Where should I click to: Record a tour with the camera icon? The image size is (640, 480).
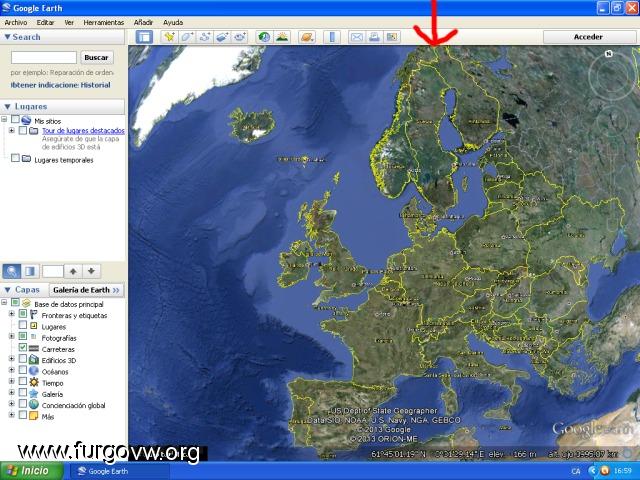(240, 37)
